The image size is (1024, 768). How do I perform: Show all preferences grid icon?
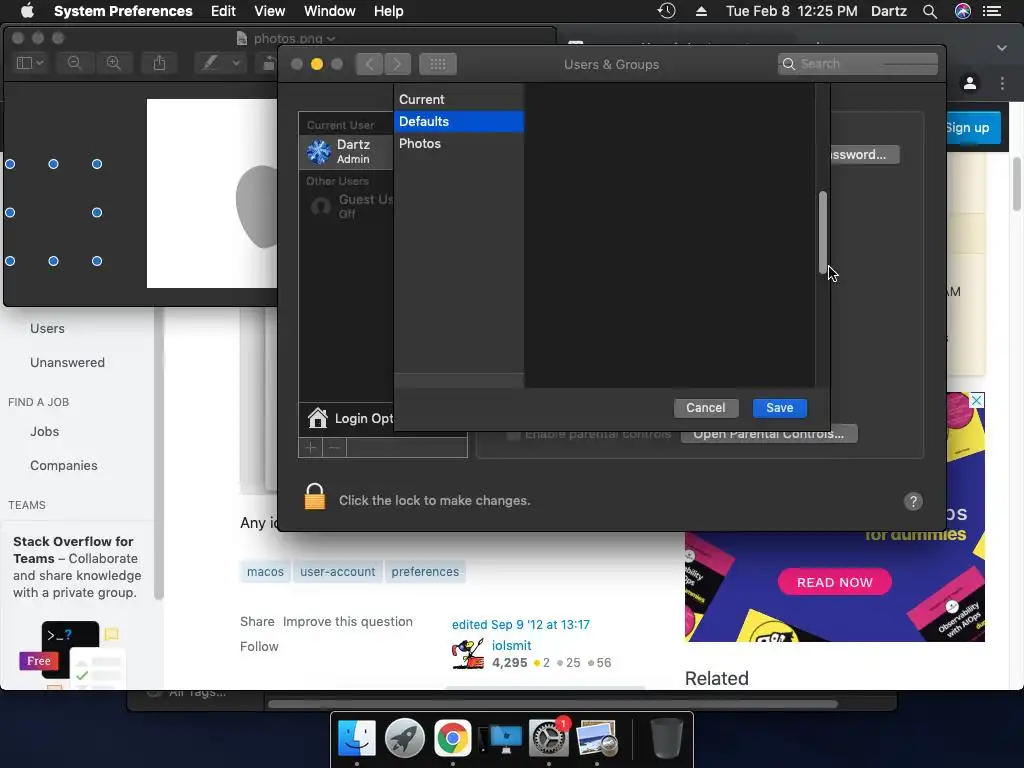[x=438, y=64]
